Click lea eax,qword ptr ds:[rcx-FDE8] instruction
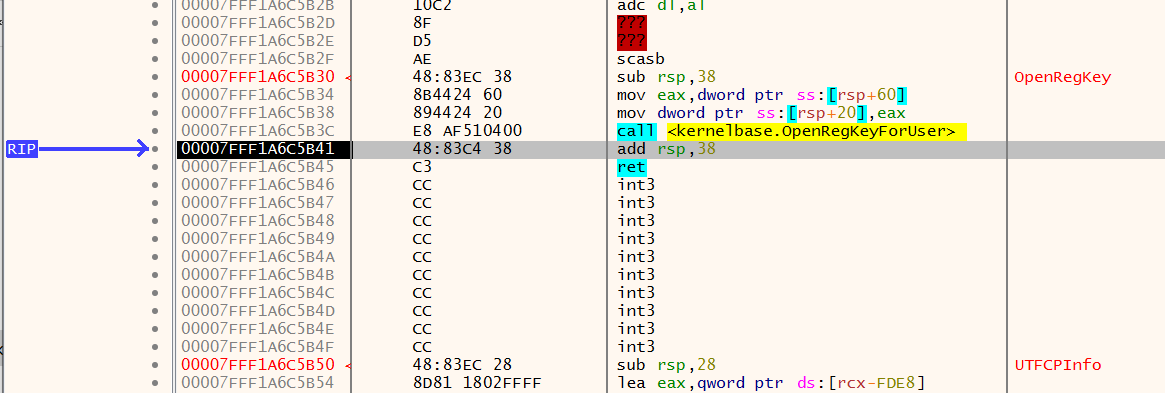 coord(771,383)
